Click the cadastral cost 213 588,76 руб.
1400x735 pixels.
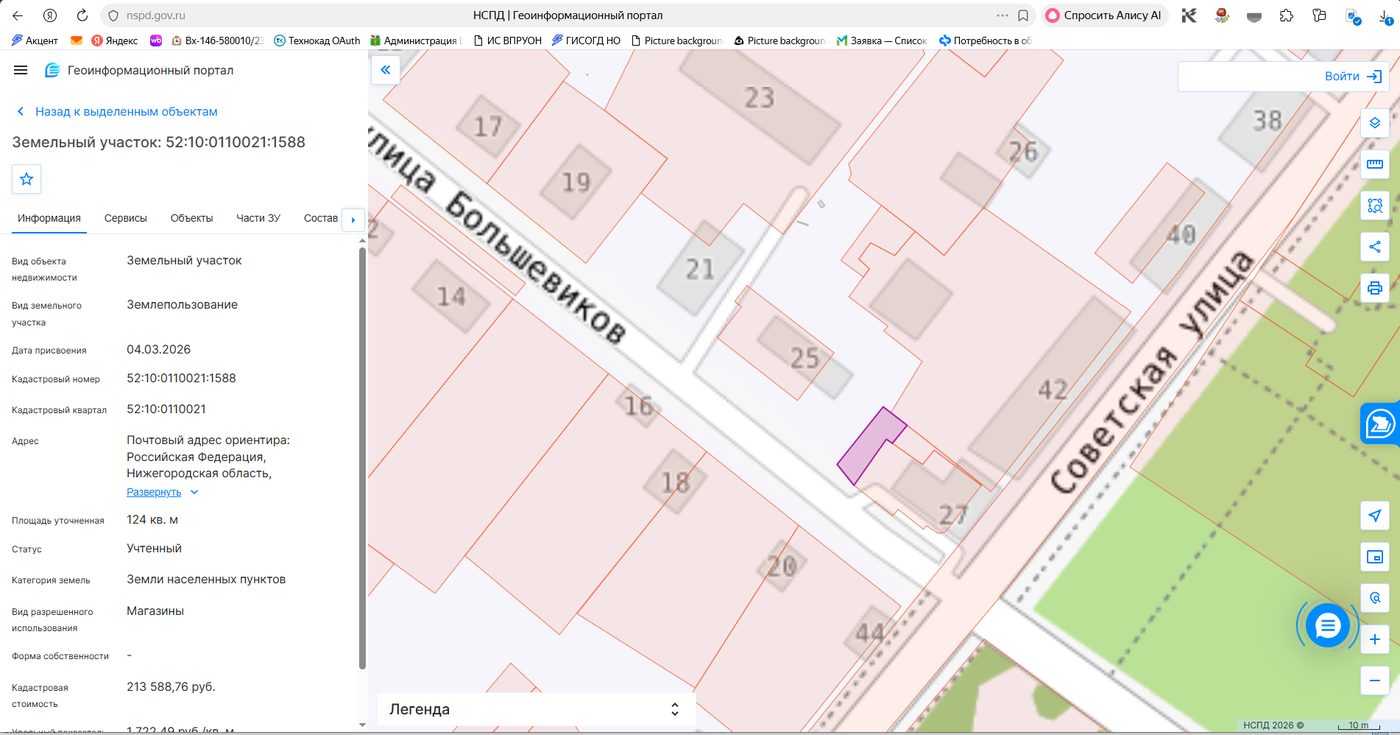tap(171, 687)
